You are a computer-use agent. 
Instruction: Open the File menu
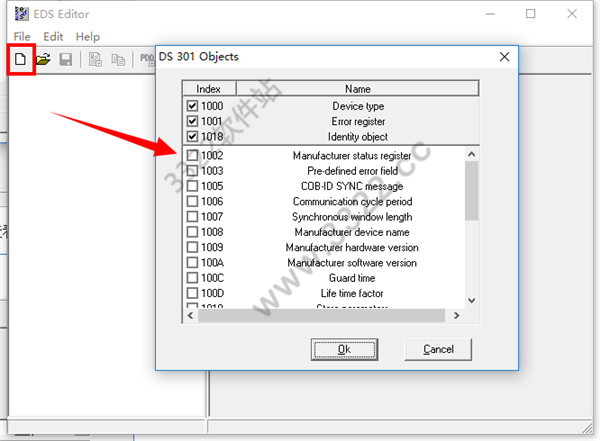pos(22,37)
